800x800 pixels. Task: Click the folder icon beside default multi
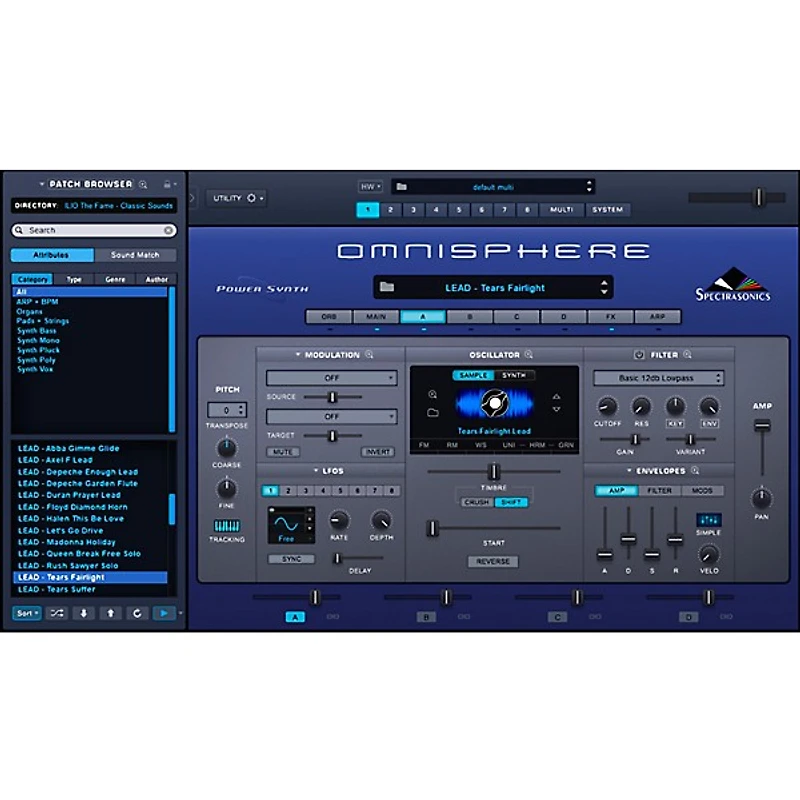402,187
